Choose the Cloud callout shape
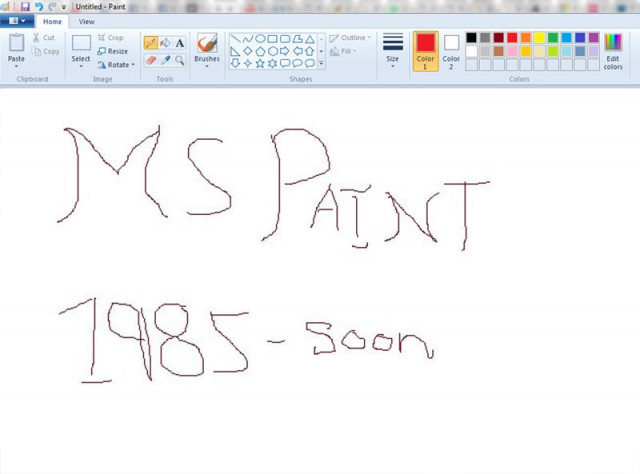 [310, 63]
